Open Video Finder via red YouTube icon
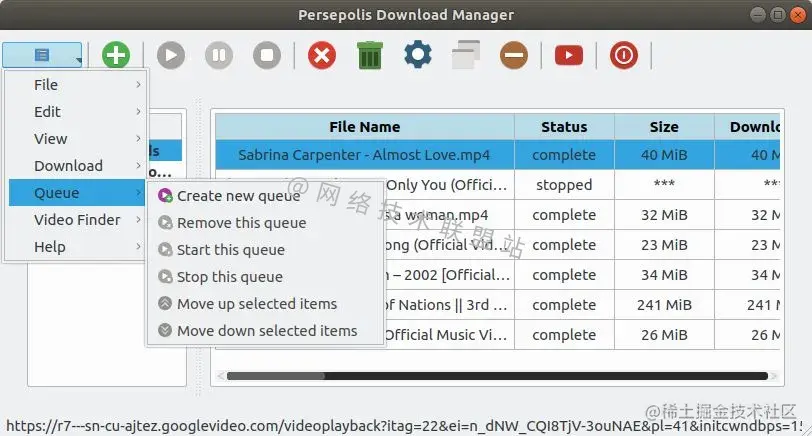 pyautogui.click(x=569, y=55)
